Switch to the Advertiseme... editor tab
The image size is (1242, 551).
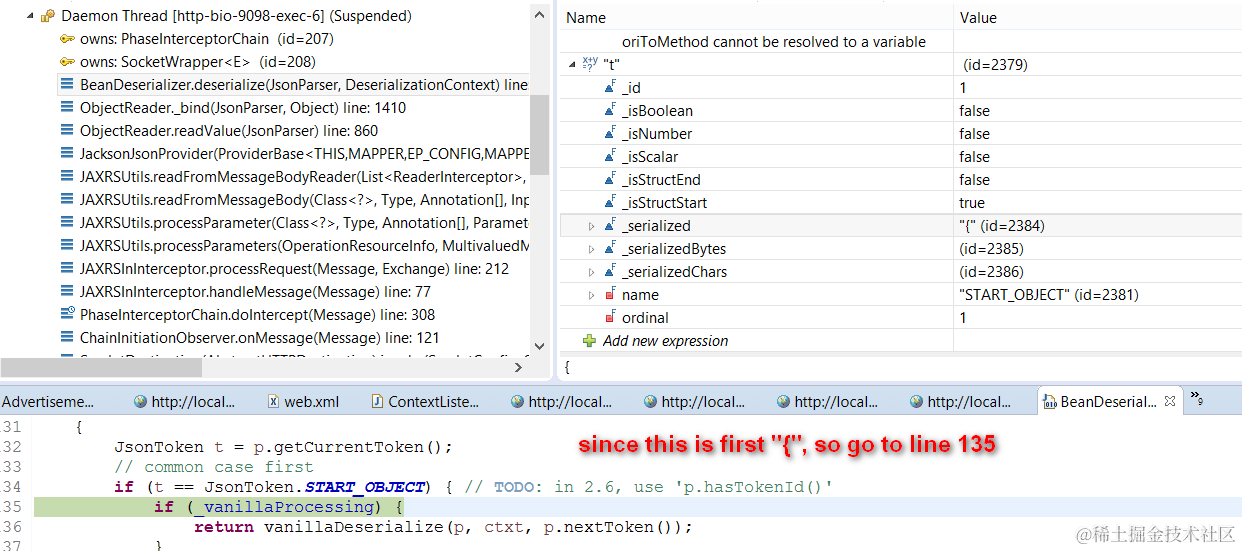coord(48,402)
